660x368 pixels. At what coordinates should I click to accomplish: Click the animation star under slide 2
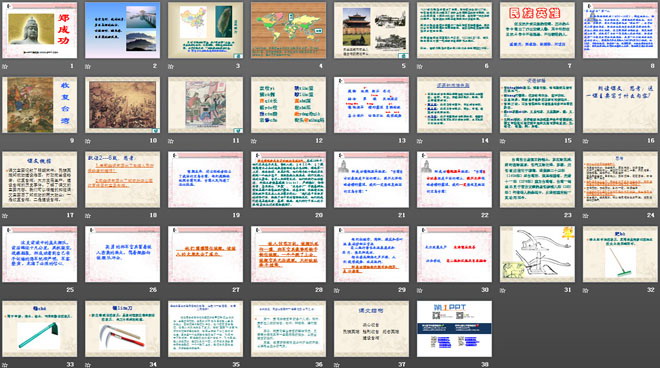pos(88,67)
